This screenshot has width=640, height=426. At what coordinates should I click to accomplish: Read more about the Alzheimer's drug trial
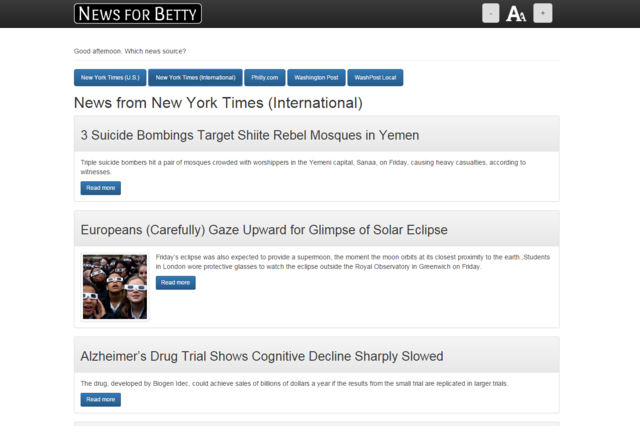101,399
